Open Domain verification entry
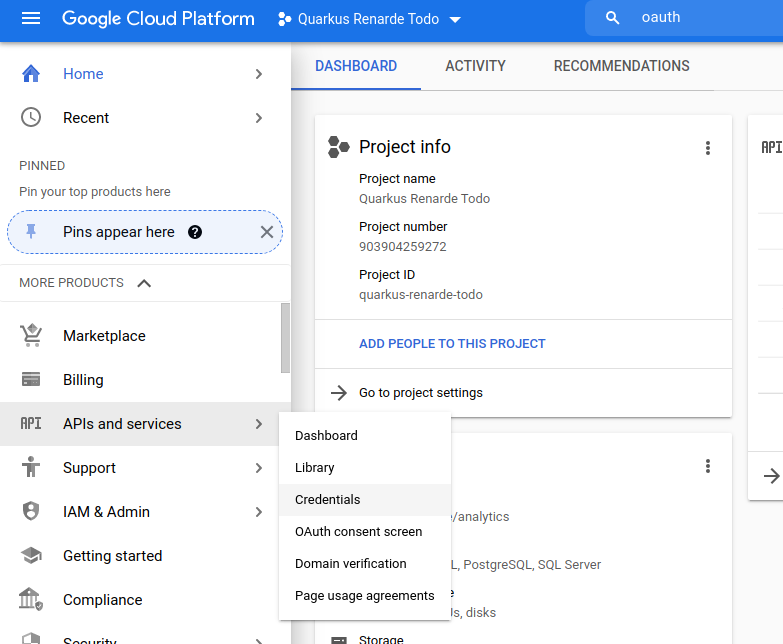The width and height of the screenshot is (783, 644). pos(365,563)
